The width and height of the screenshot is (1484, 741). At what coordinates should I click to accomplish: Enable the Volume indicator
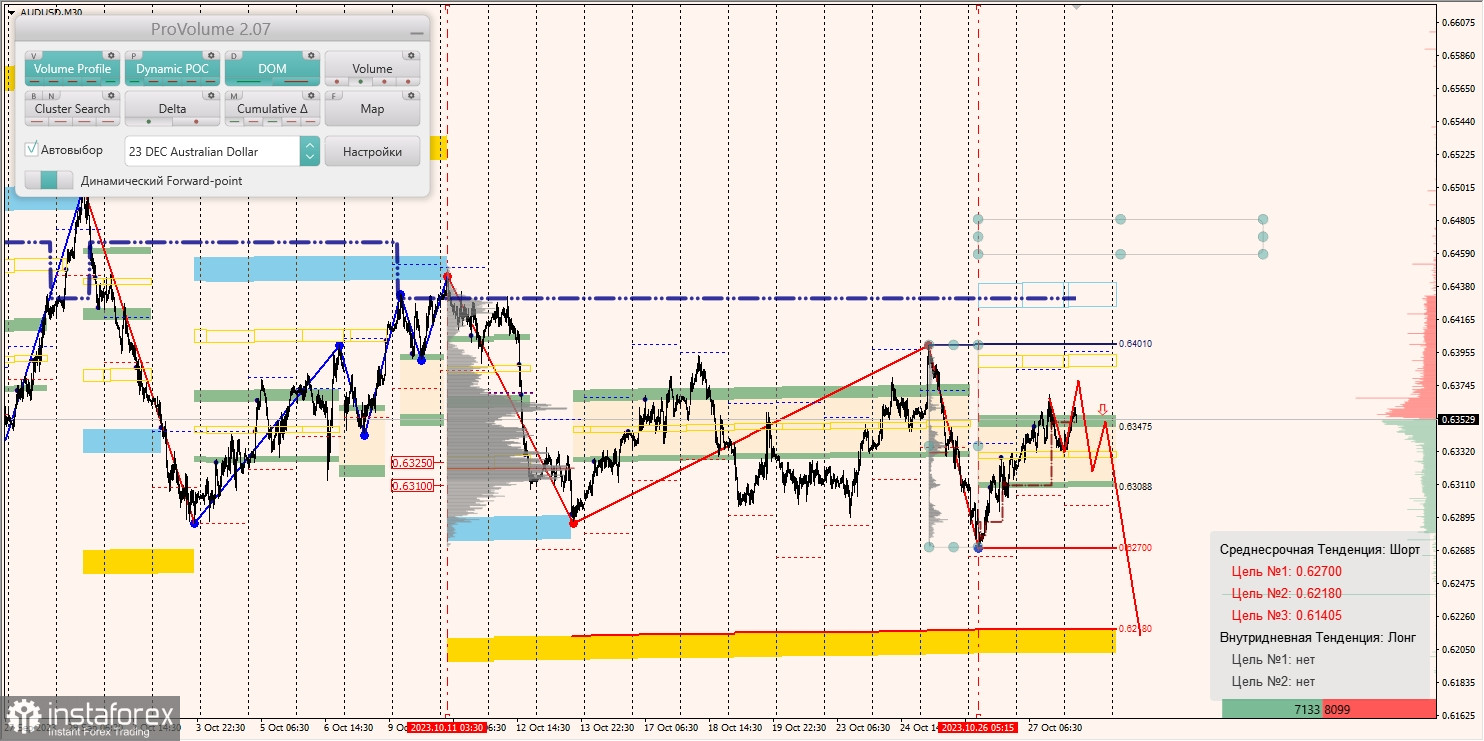pyautogui.click(x=372, y=69)
